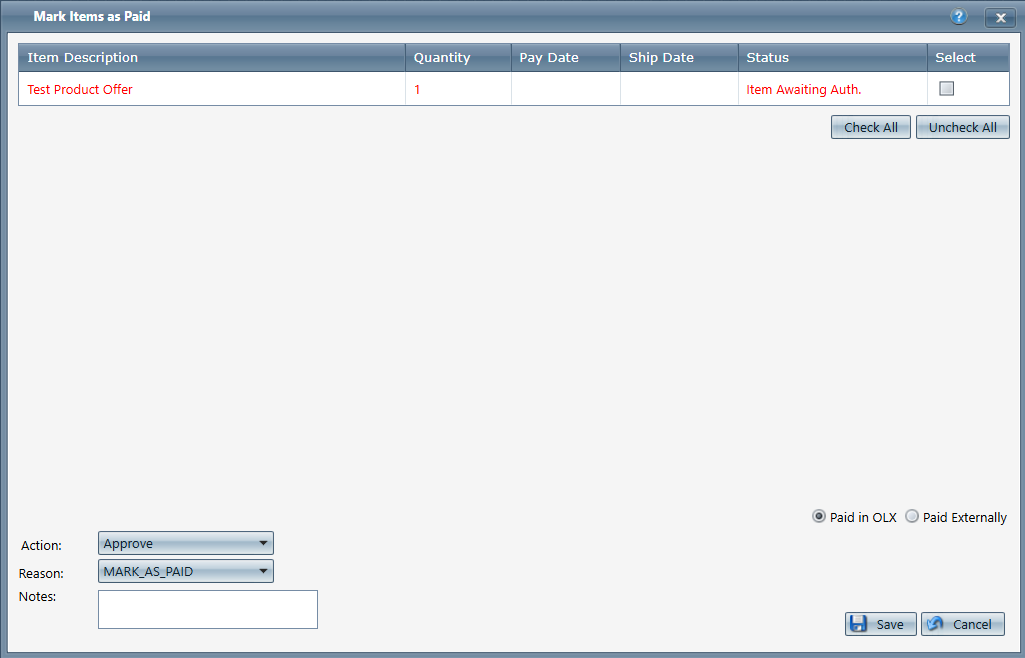
Task: Click the Quantity column header
Action: coord(442,57)
